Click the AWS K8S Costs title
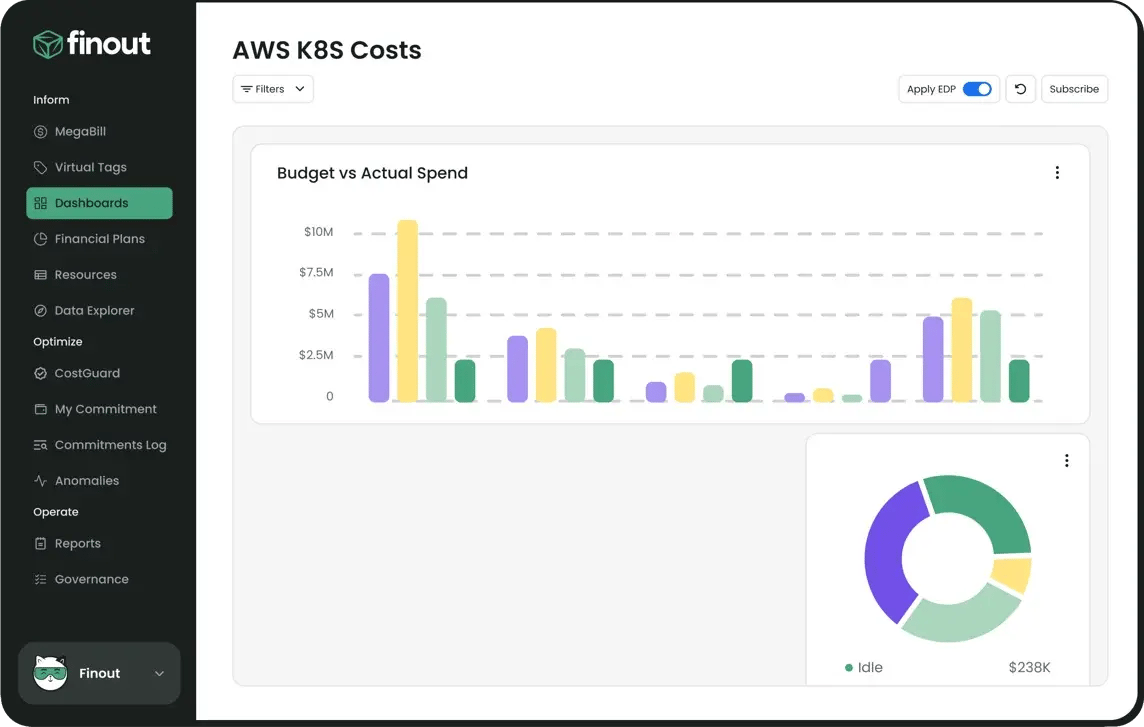The width and height of the screenshot is (1144, 727). (327, 50)
